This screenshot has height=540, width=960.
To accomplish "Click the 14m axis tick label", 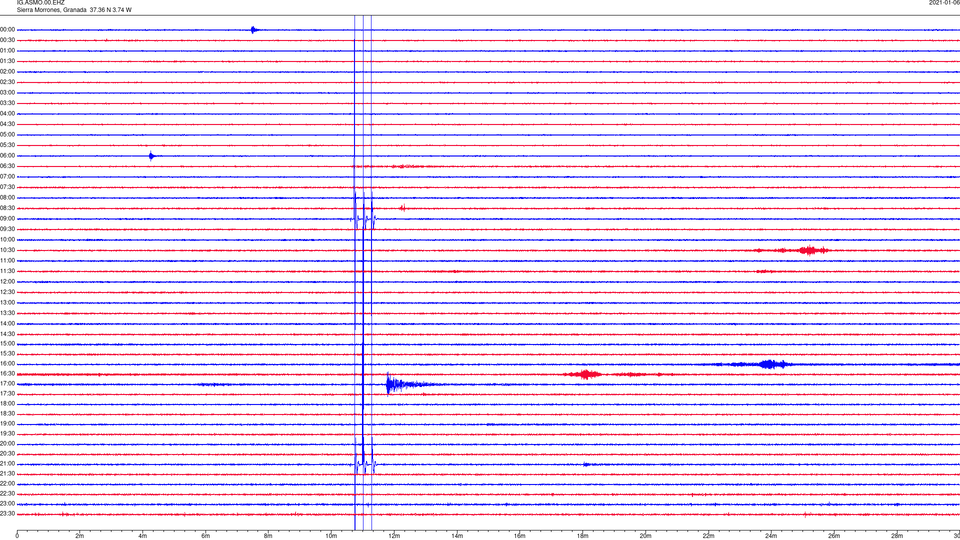I will [x=457, y=536].
